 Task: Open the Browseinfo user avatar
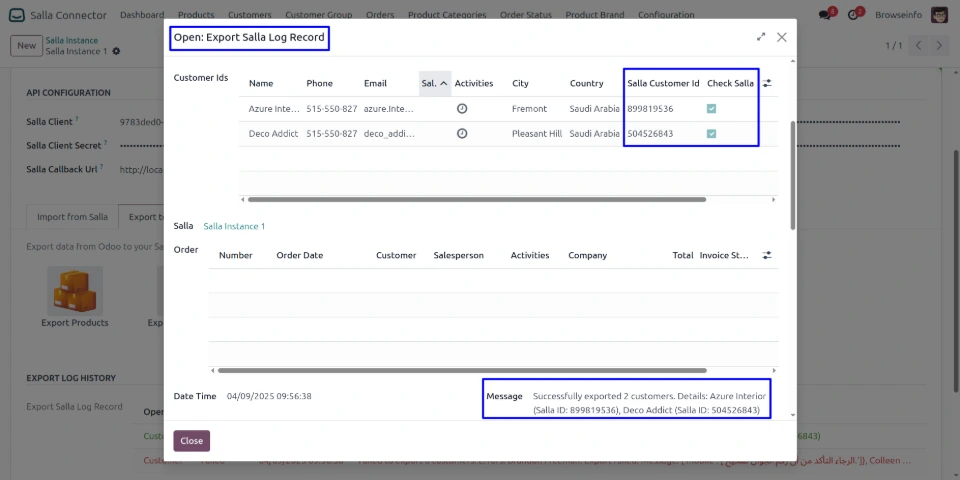click(x=939, y=15)
